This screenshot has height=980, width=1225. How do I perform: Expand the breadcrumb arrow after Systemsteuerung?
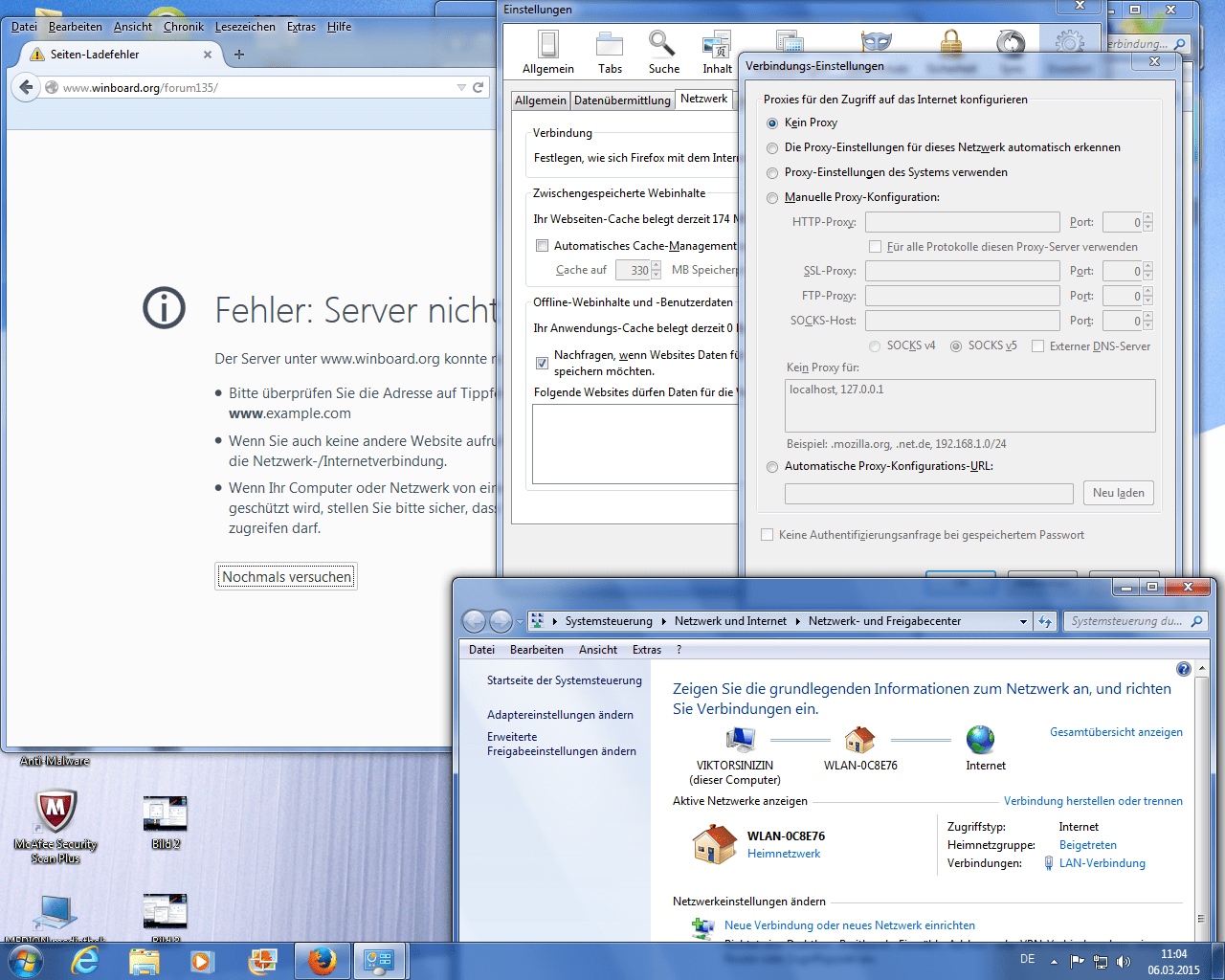(x=663, y=621)
